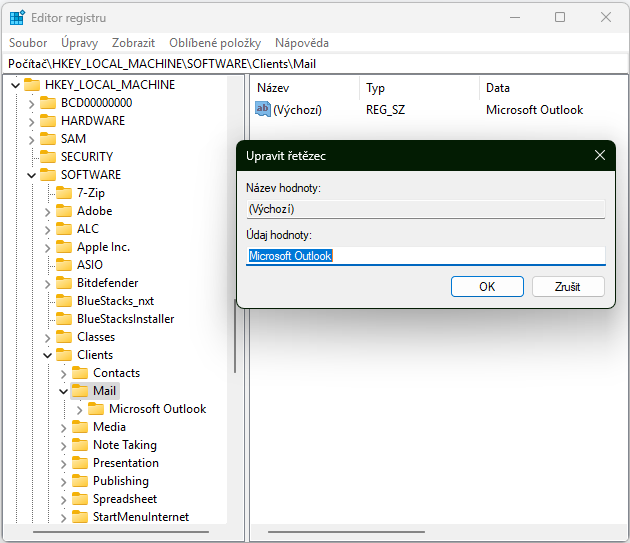This screenshot has height=543, width=630.
Task: Open the Soubor menu
Action: (x=28, y=43)
